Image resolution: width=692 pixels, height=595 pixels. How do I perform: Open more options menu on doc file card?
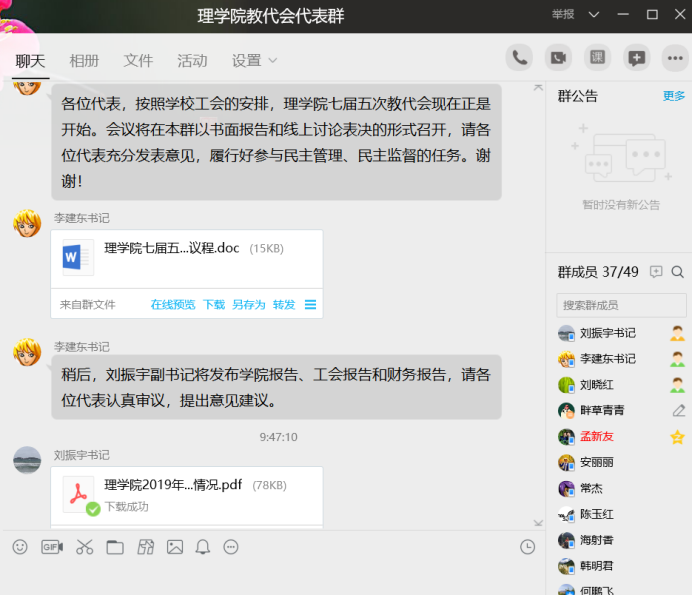point(310,305)
